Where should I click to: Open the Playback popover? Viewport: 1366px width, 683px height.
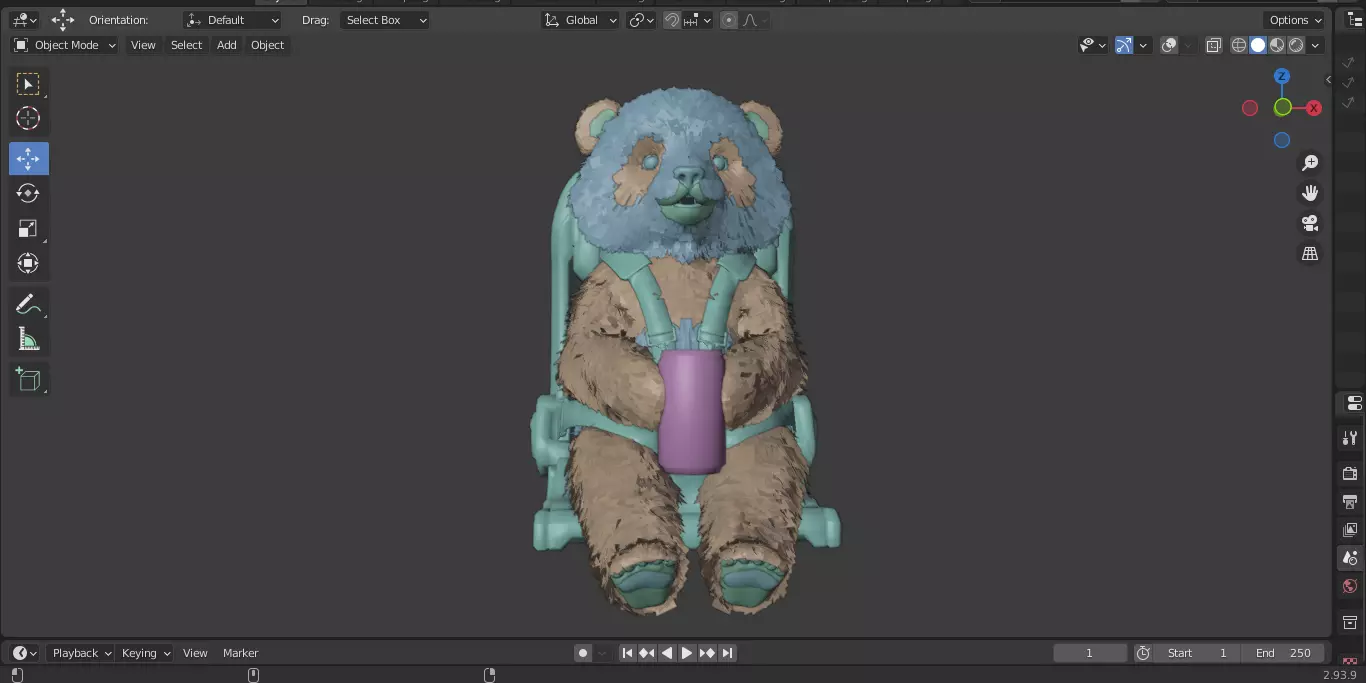tap(81, 653)
